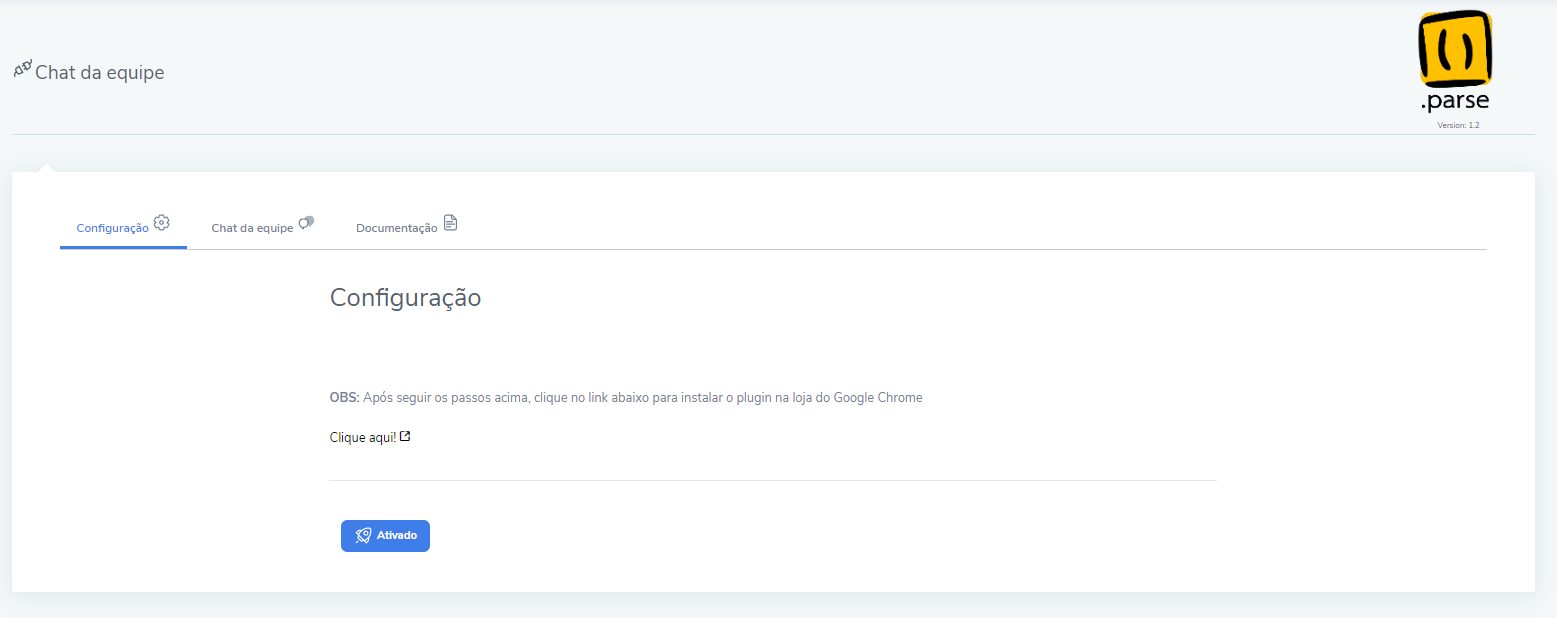Click the Chat da equipe page header title
This screenshot has height=618, width=1557.
click(100, 73)
